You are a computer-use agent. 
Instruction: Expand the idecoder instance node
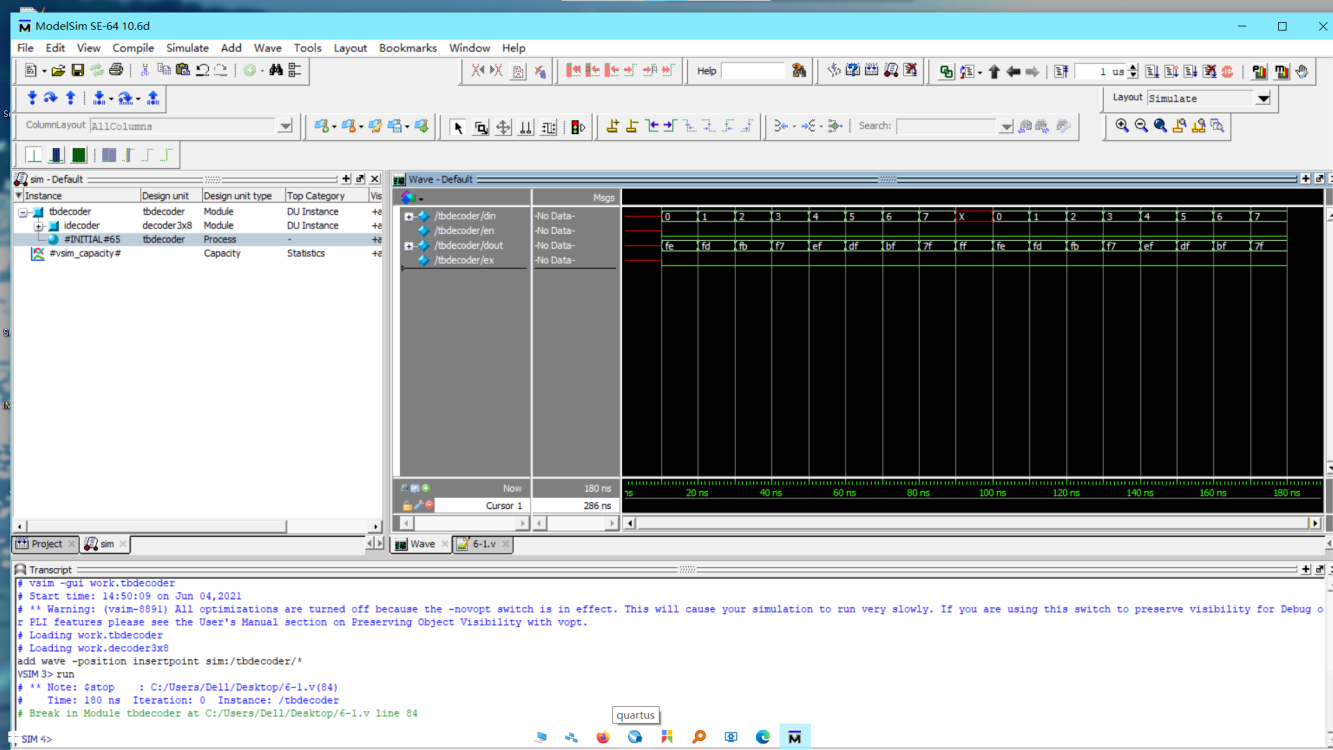point(39,226)
